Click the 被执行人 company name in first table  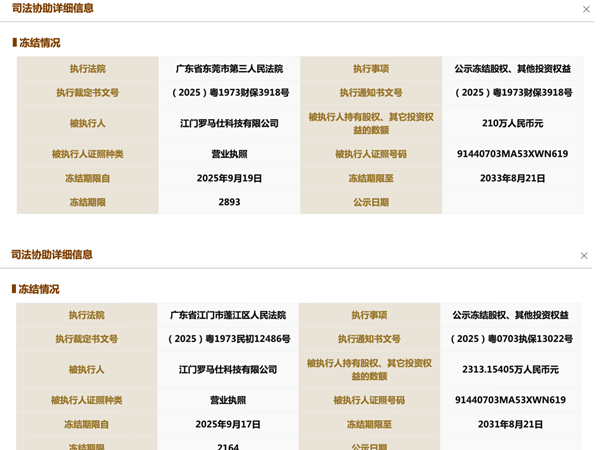click(x=229, y=123)
